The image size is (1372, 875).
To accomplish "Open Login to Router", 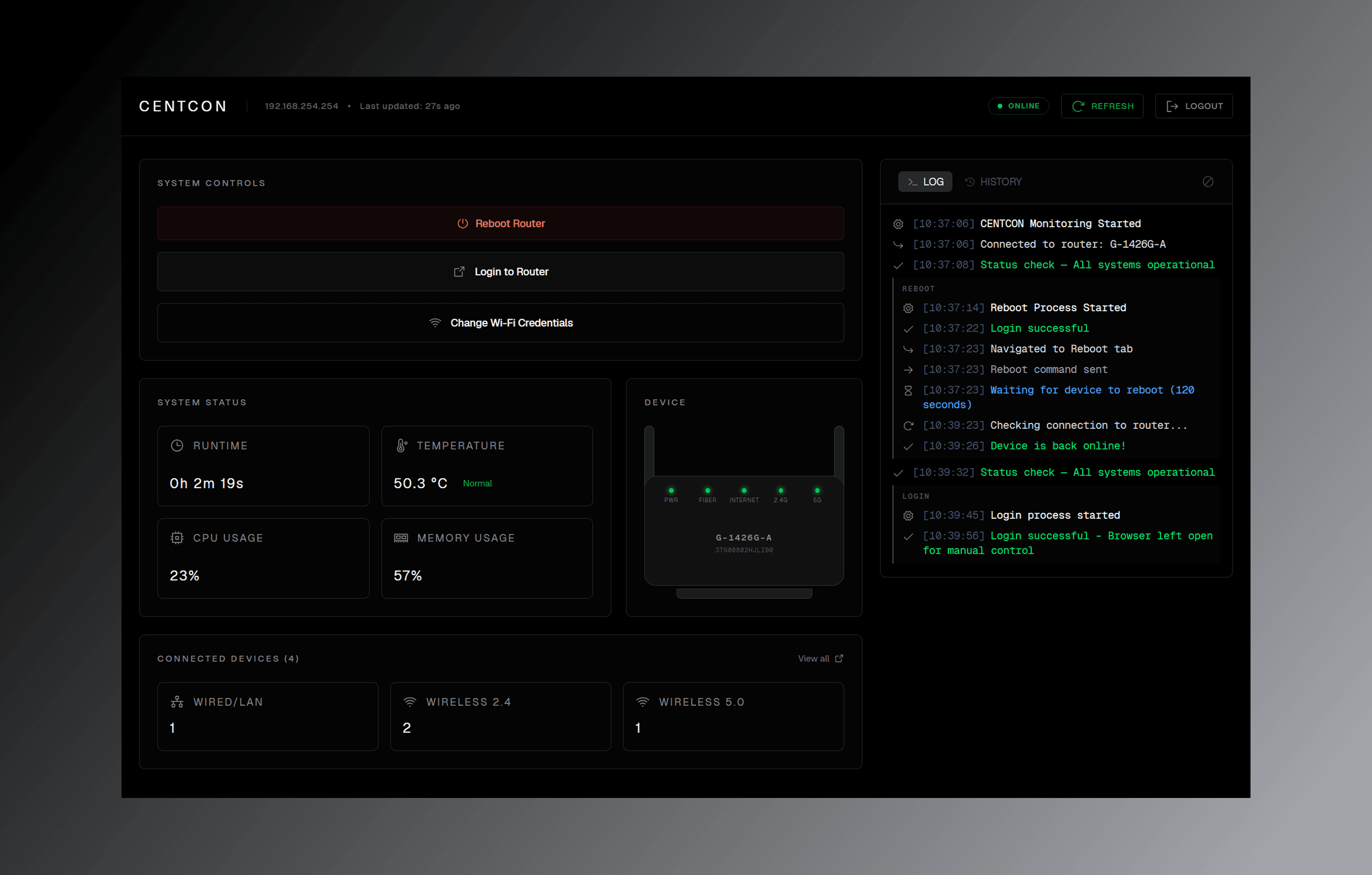I will click(x=500, y=272).
